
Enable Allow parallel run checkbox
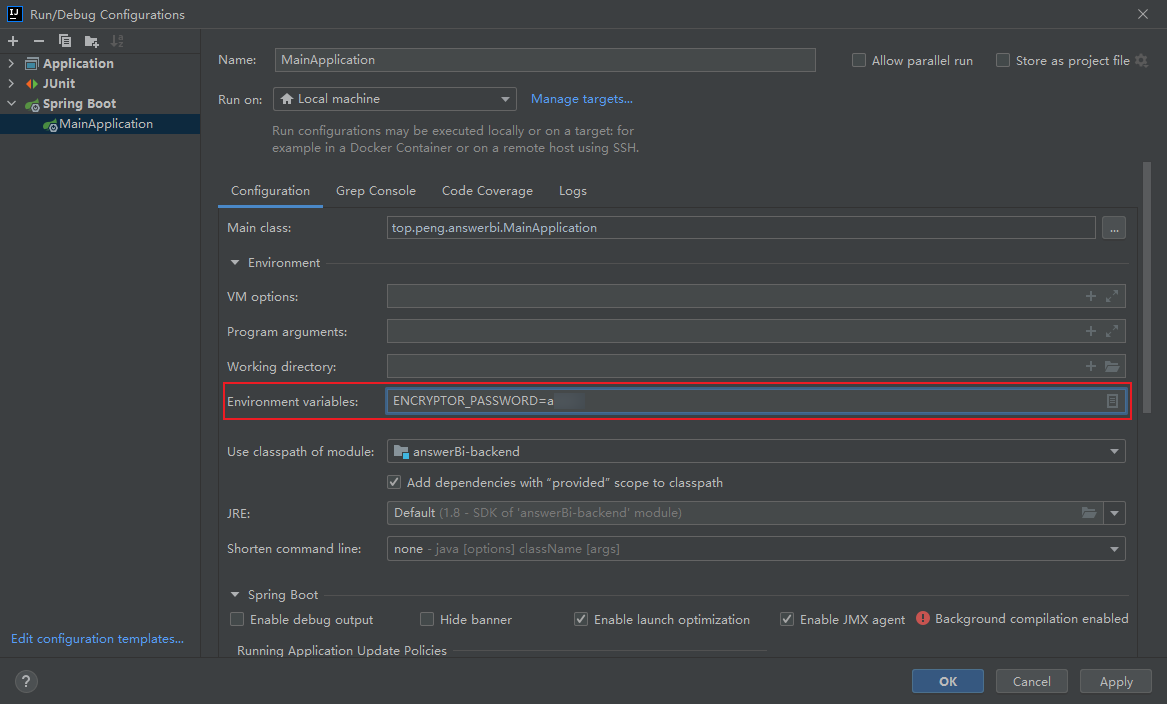859,60
